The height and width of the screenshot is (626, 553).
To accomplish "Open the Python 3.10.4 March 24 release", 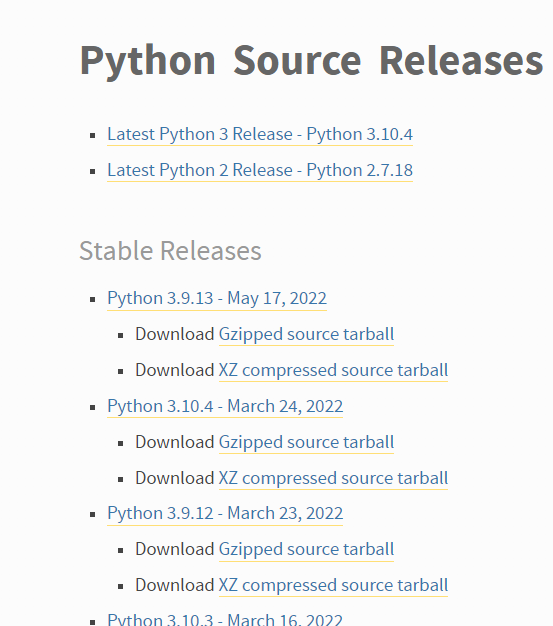I will point(225,406).
